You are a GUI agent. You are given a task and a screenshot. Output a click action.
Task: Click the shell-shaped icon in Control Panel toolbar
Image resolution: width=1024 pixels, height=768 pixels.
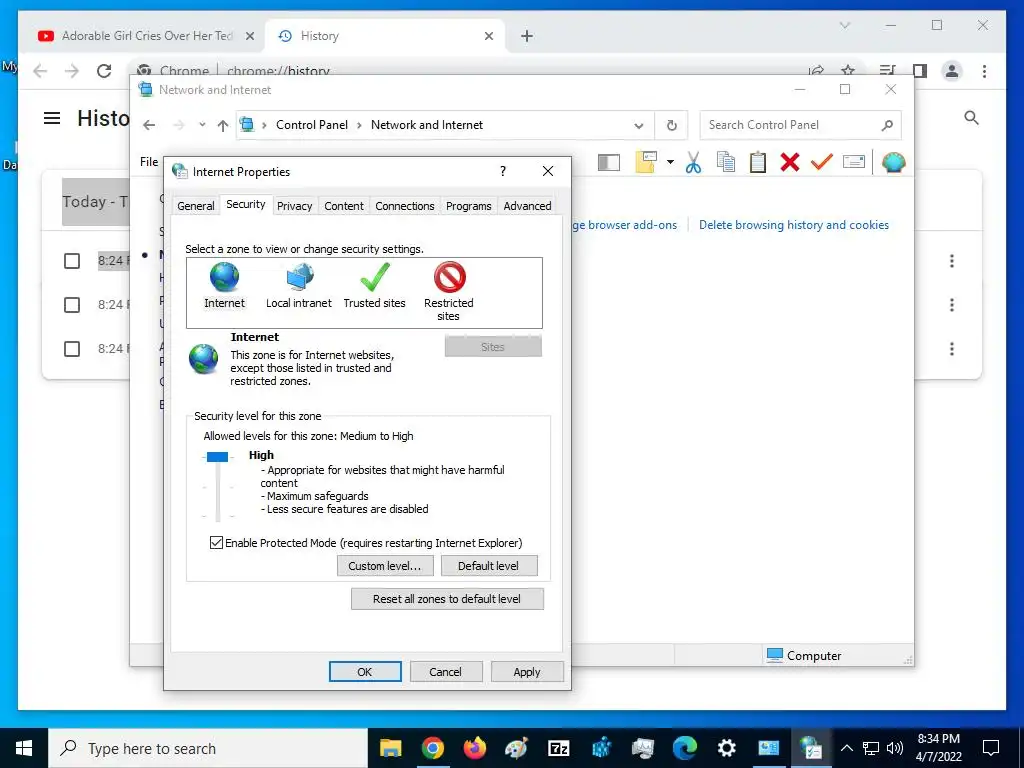click(893, 162)
